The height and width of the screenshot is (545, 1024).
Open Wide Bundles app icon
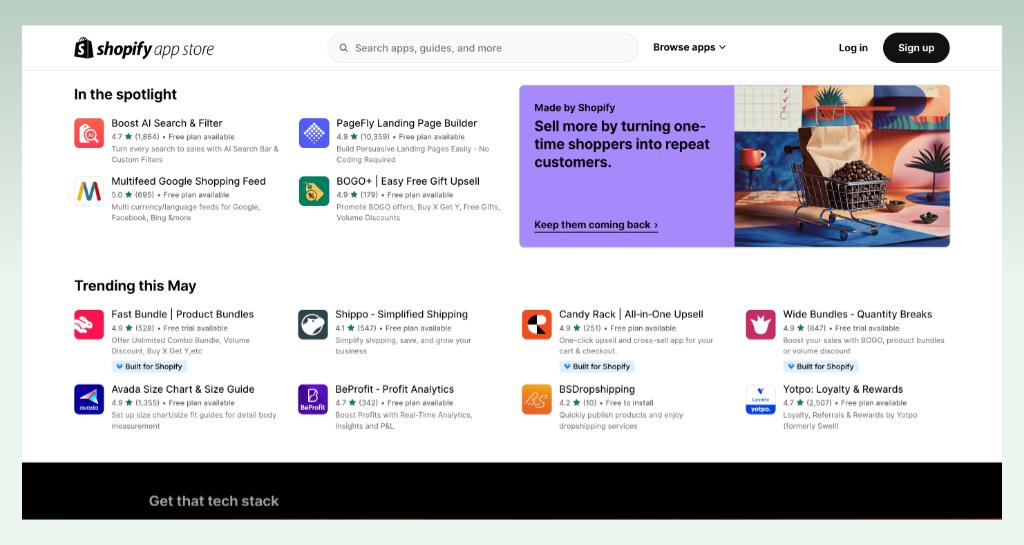[x=761, y=324]
